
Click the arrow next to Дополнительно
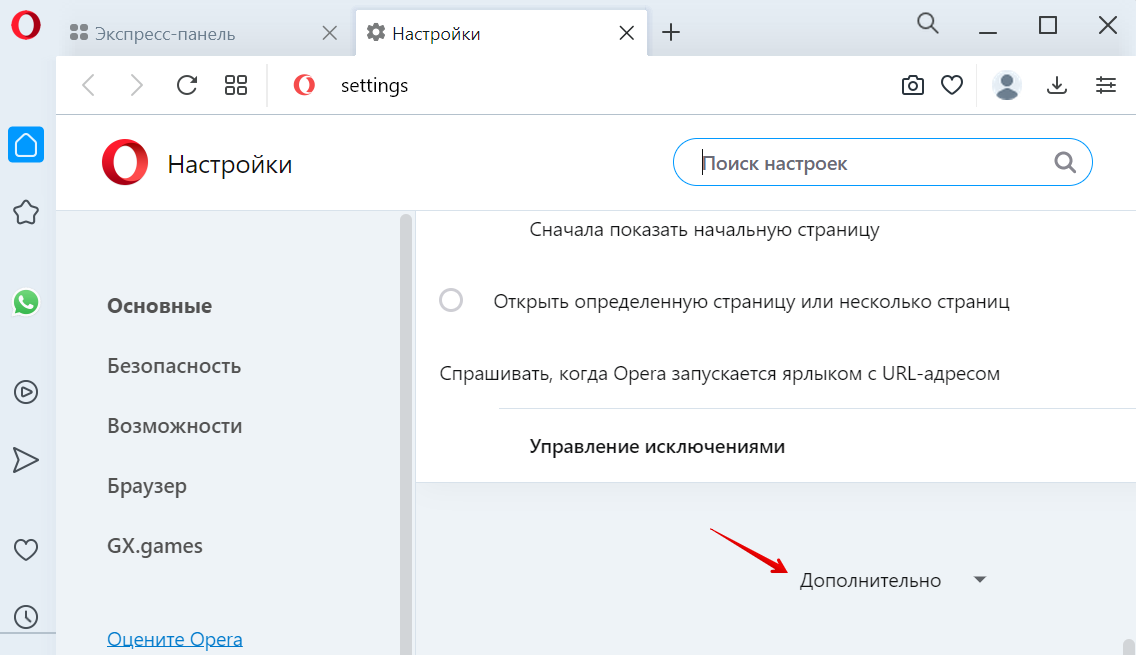980,580
